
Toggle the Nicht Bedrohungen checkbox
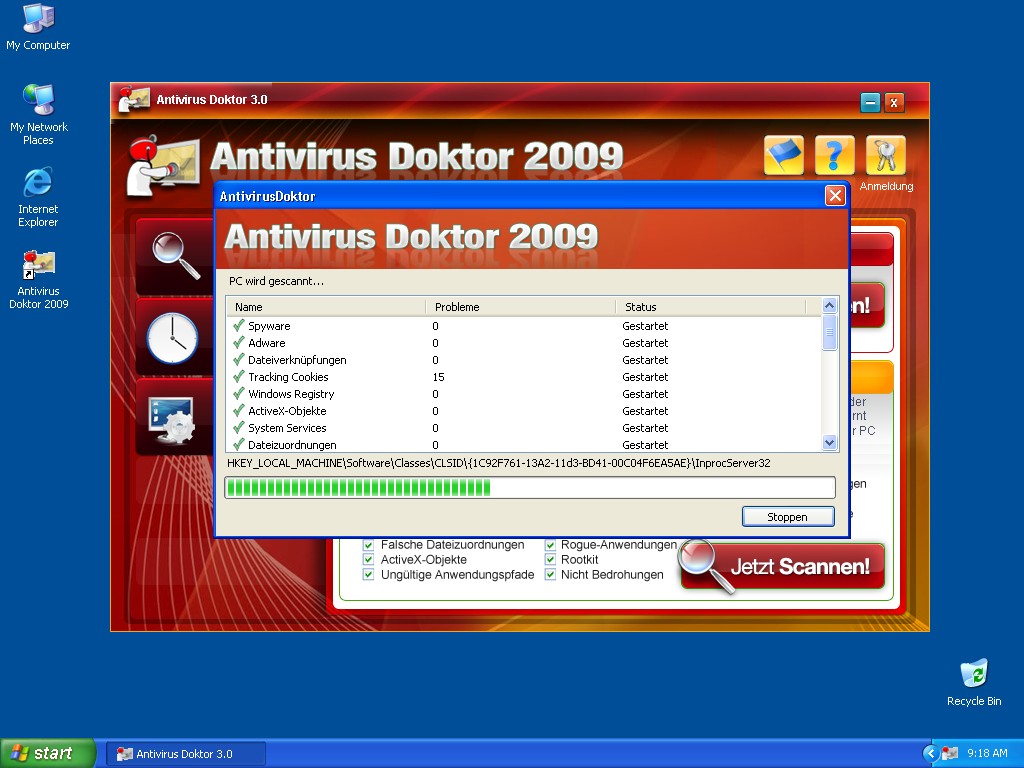click(551, 575)
